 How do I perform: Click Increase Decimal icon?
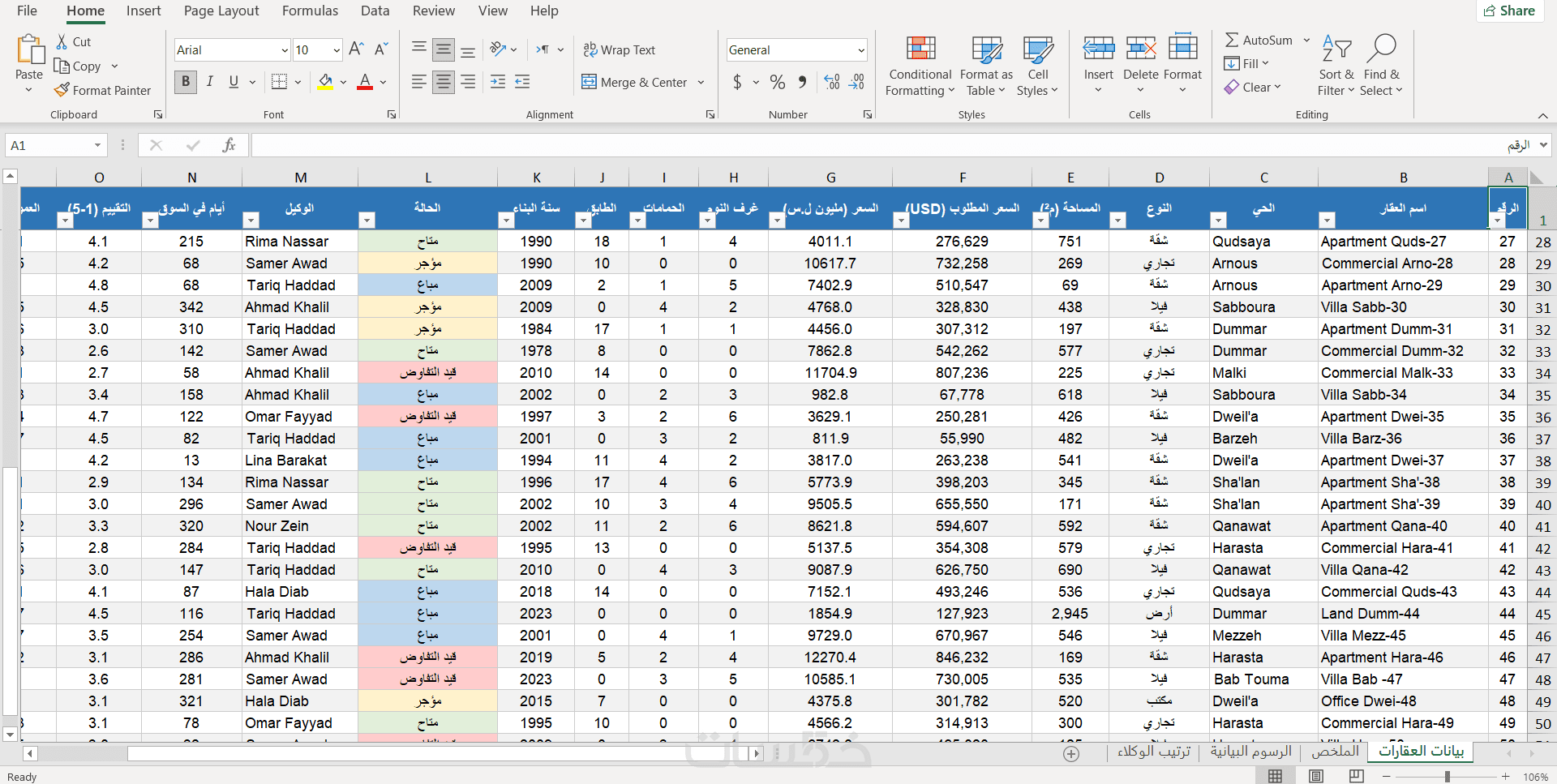click(x=831, y=82)
